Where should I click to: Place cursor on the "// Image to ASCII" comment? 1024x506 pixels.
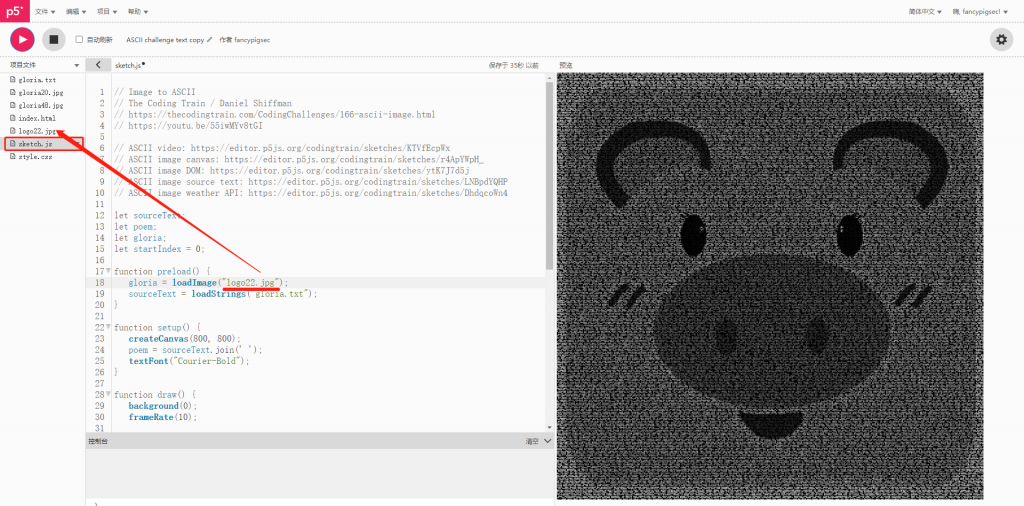pyautogui.click(x=154, y=92)
